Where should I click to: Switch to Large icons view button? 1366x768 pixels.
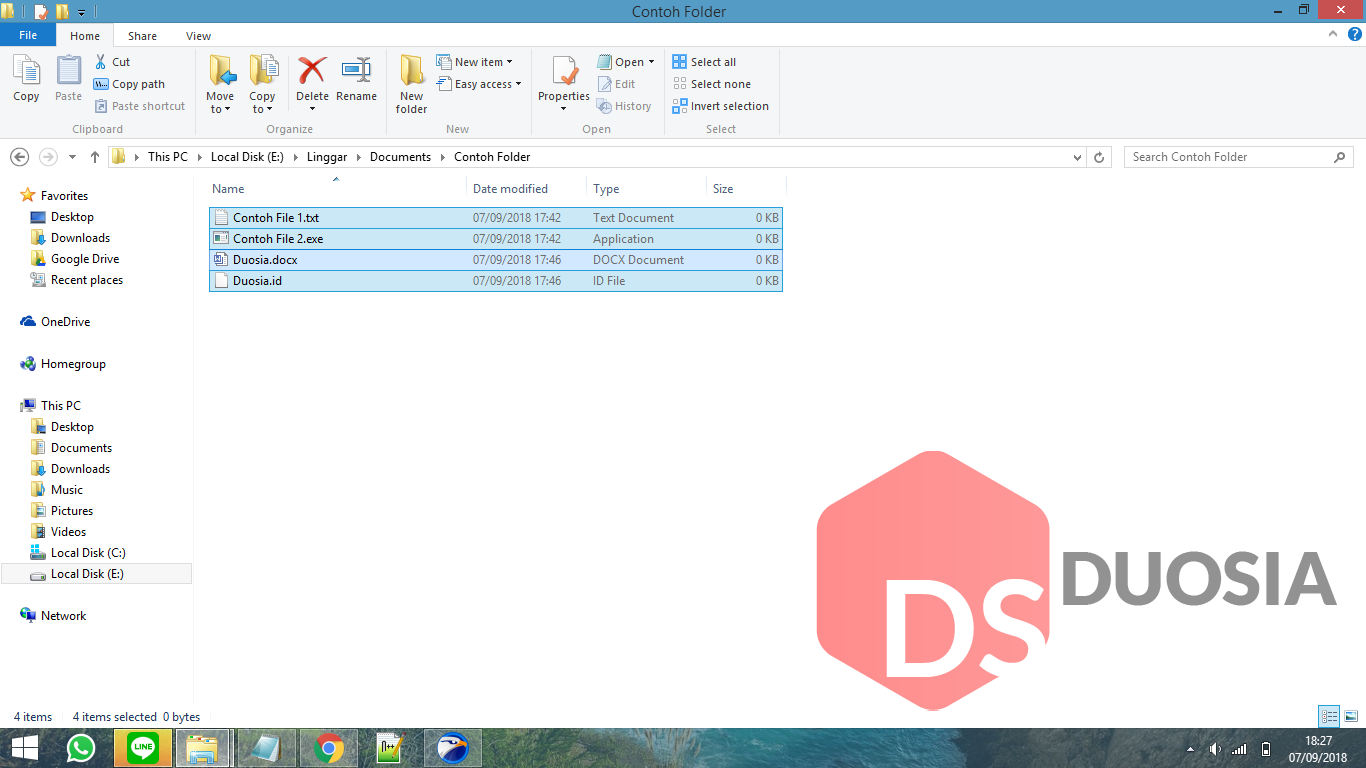point(1350,716)
